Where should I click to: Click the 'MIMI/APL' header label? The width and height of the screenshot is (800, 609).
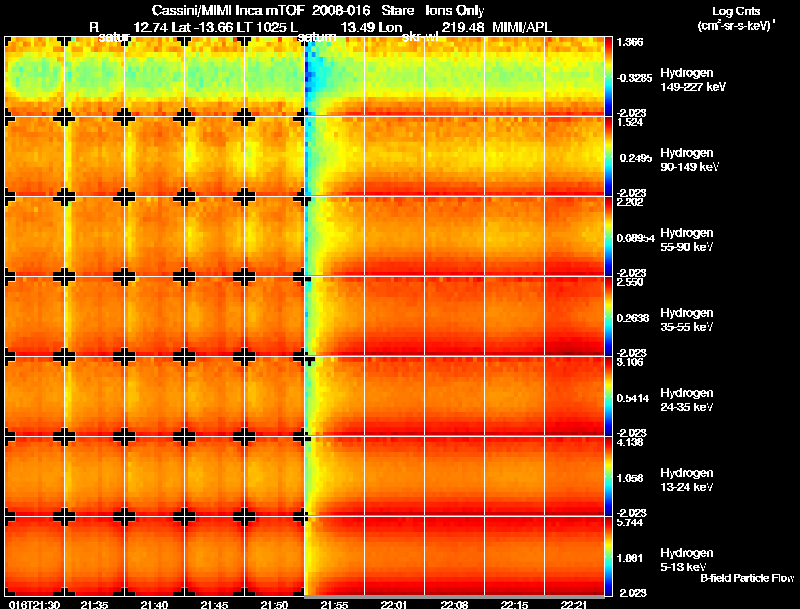522,27
